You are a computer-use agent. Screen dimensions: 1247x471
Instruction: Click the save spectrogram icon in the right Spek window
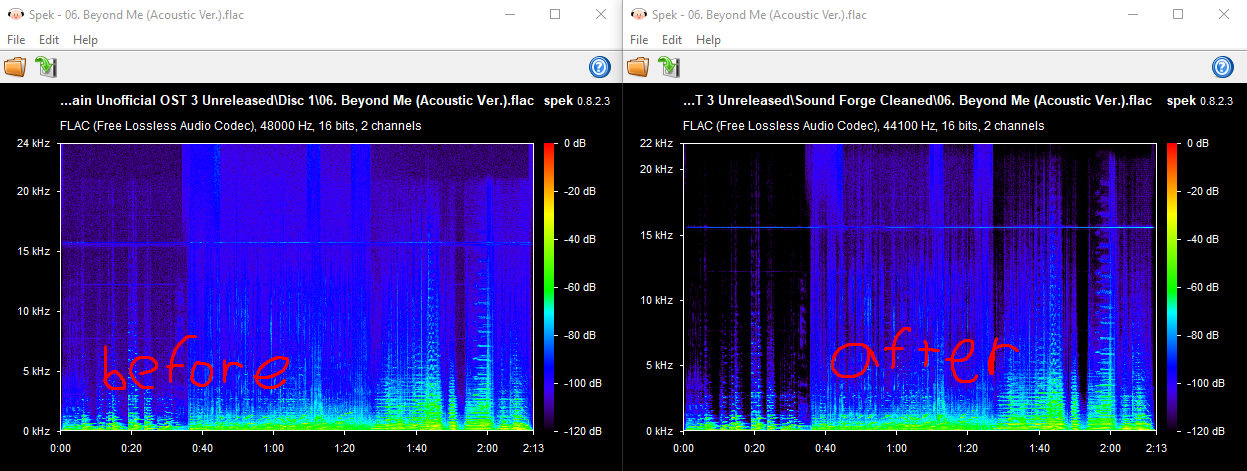(x=669, y=67)
